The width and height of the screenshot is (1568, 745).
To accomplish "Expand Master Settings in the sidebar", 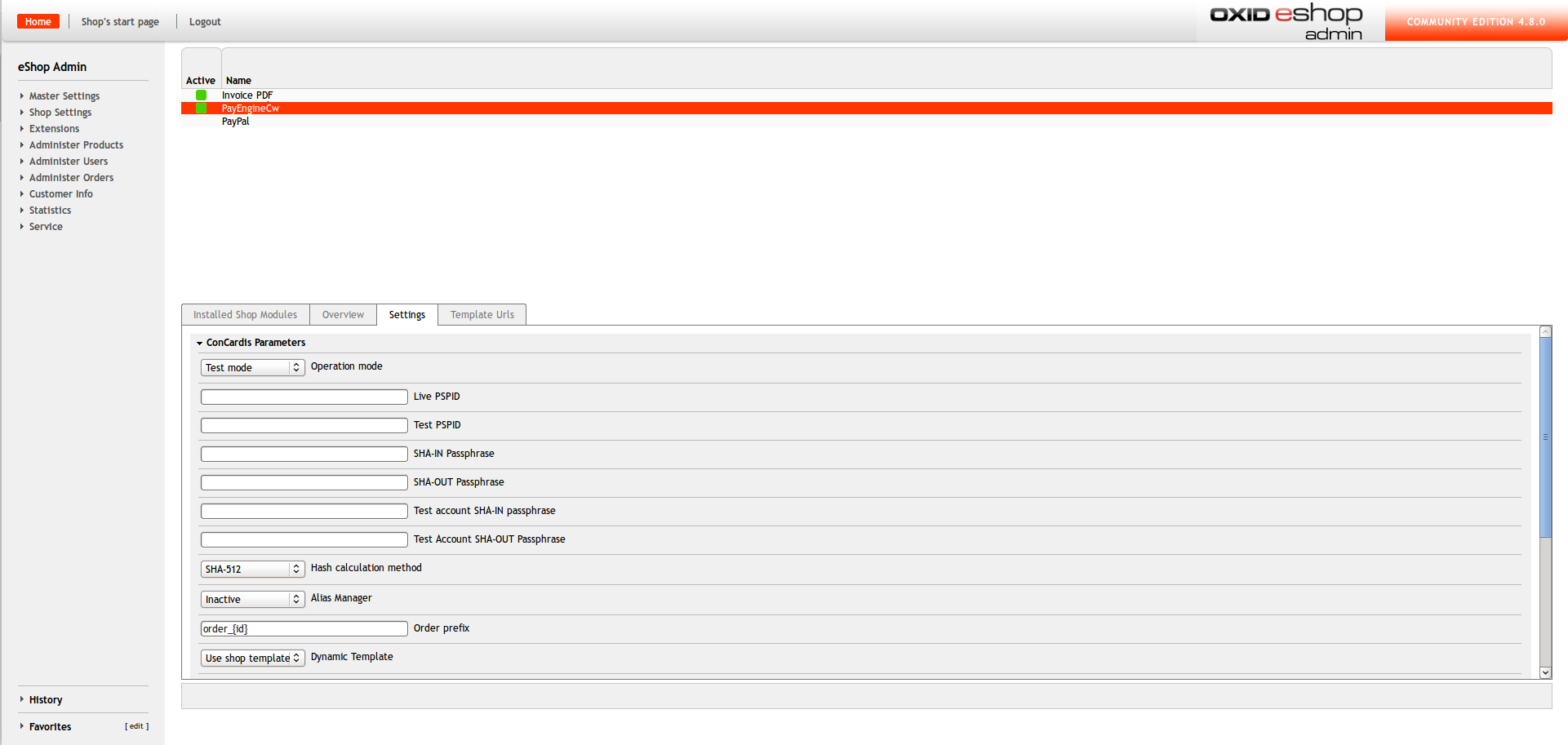I will coord(64,96).
